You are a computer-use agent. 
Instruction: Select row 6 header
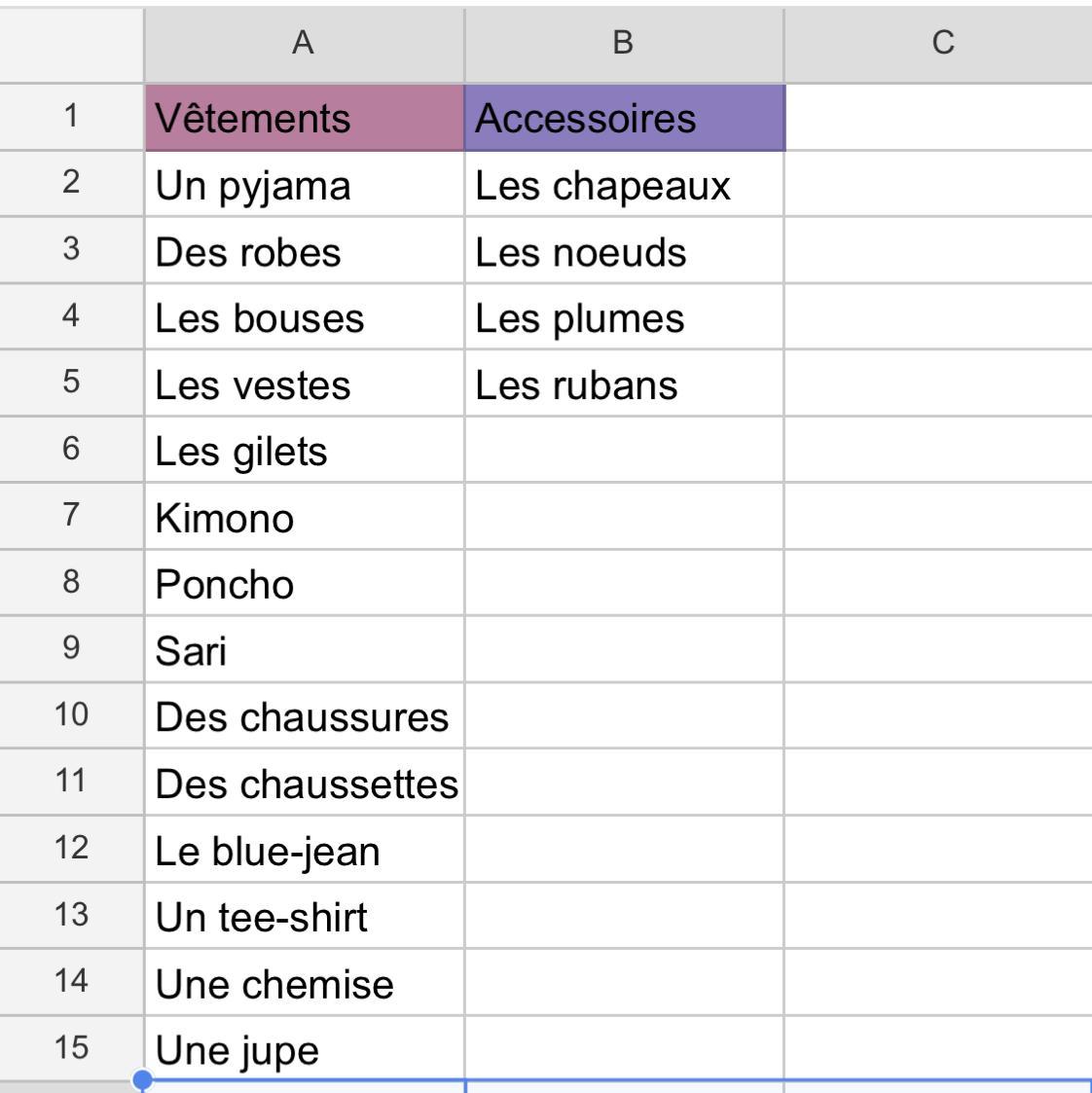point(72,450)
